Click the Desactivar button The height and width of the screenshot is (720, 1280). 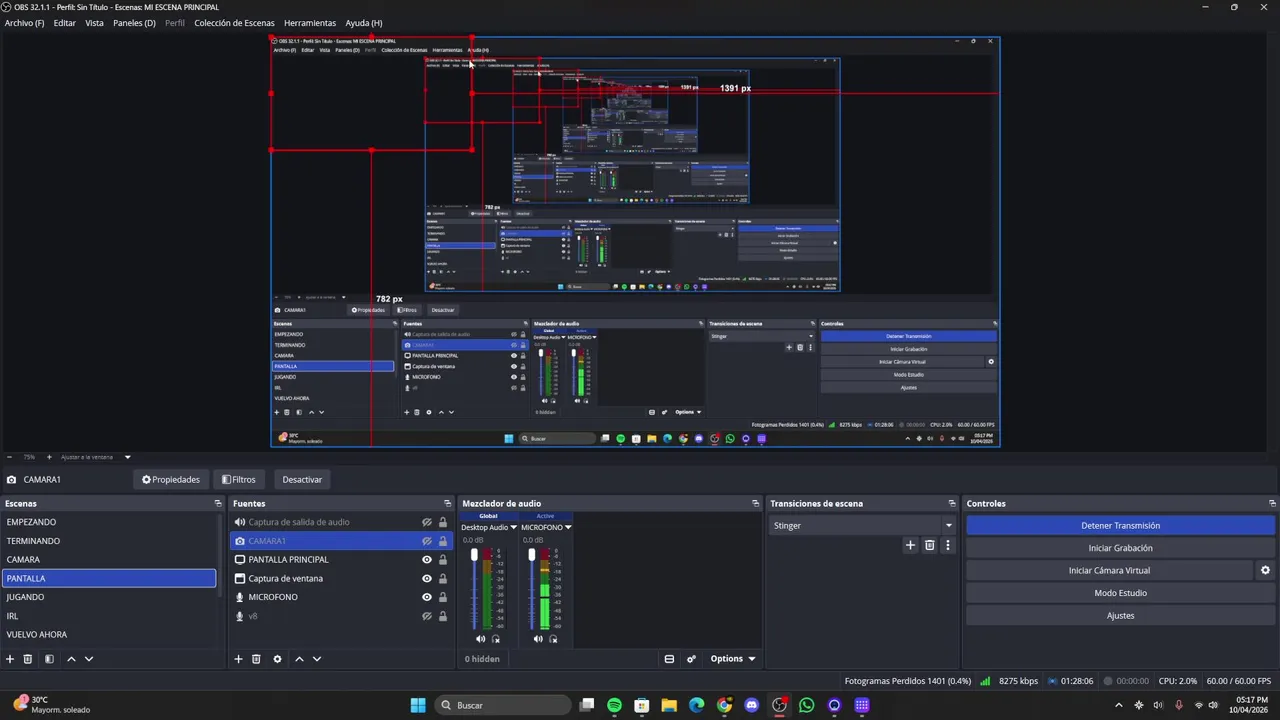302,479
